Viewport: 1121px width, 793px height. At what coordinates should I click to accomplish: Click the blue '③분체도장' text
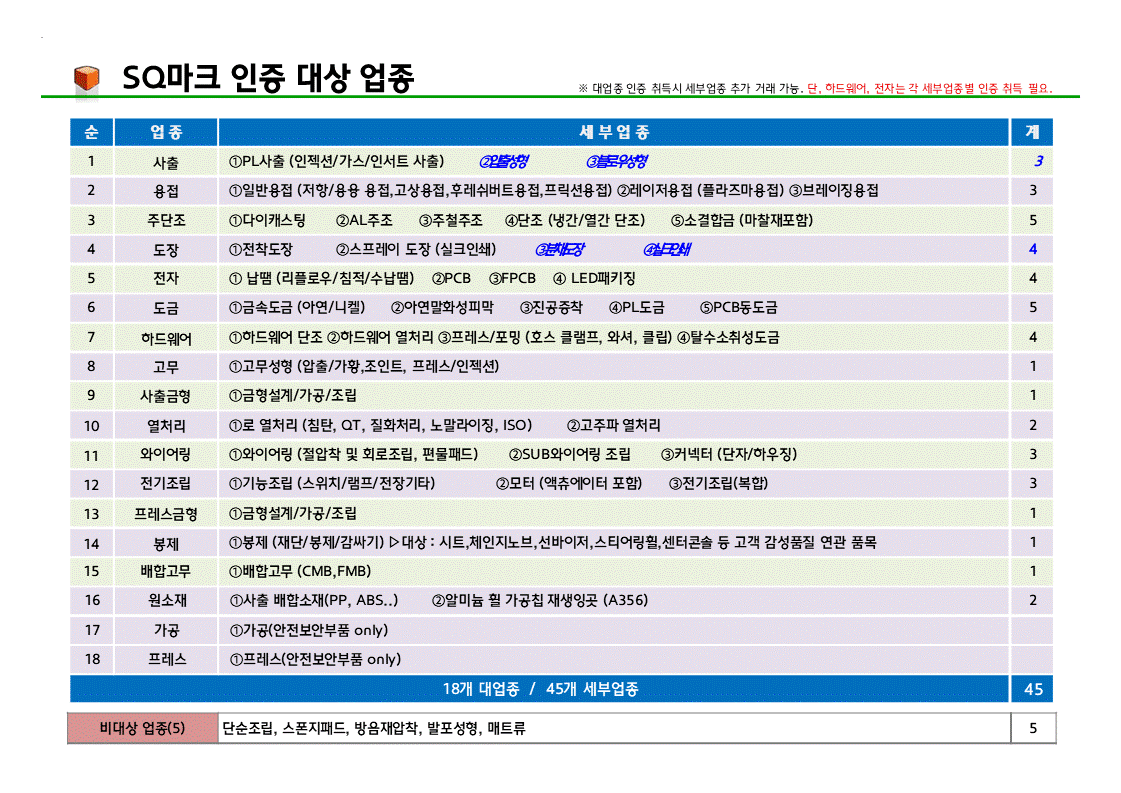click(x=560, y=250)
